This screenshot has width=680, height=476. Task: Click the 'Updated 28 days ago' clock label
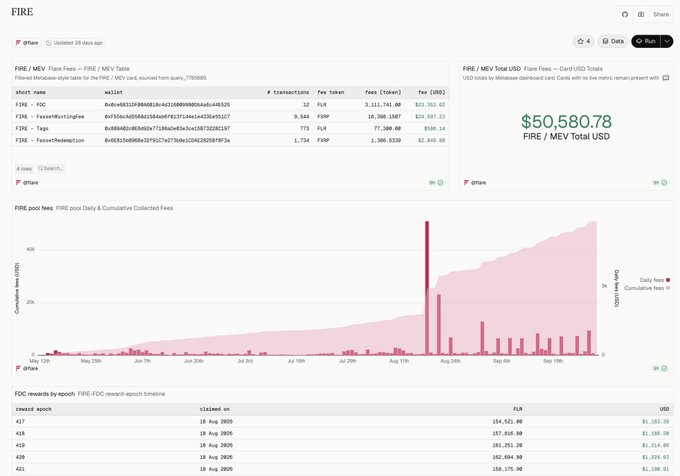(x=74, y=43)
